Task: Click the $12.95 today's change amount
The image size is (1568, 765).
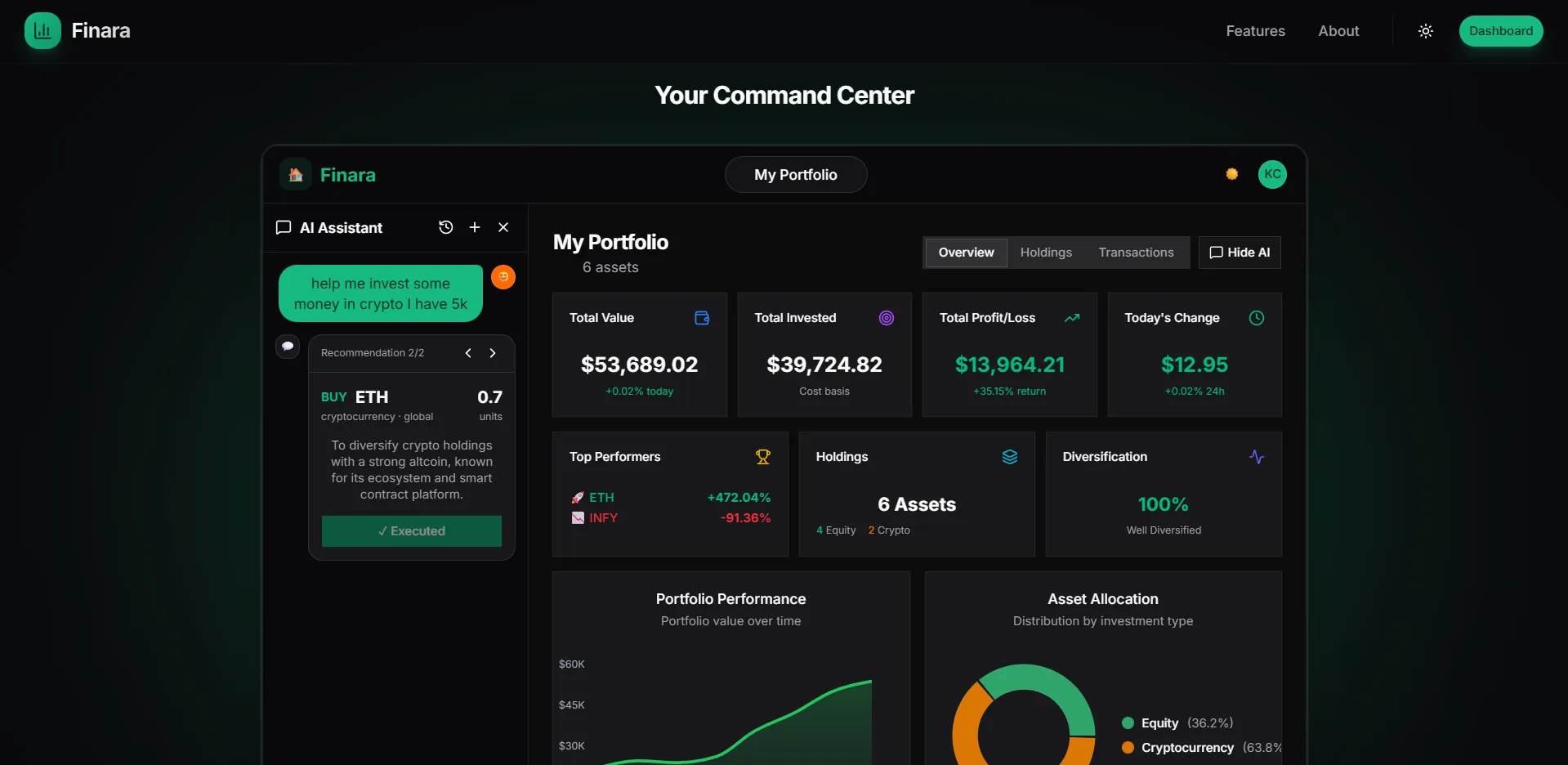Action: click(x=1195, y=365)
